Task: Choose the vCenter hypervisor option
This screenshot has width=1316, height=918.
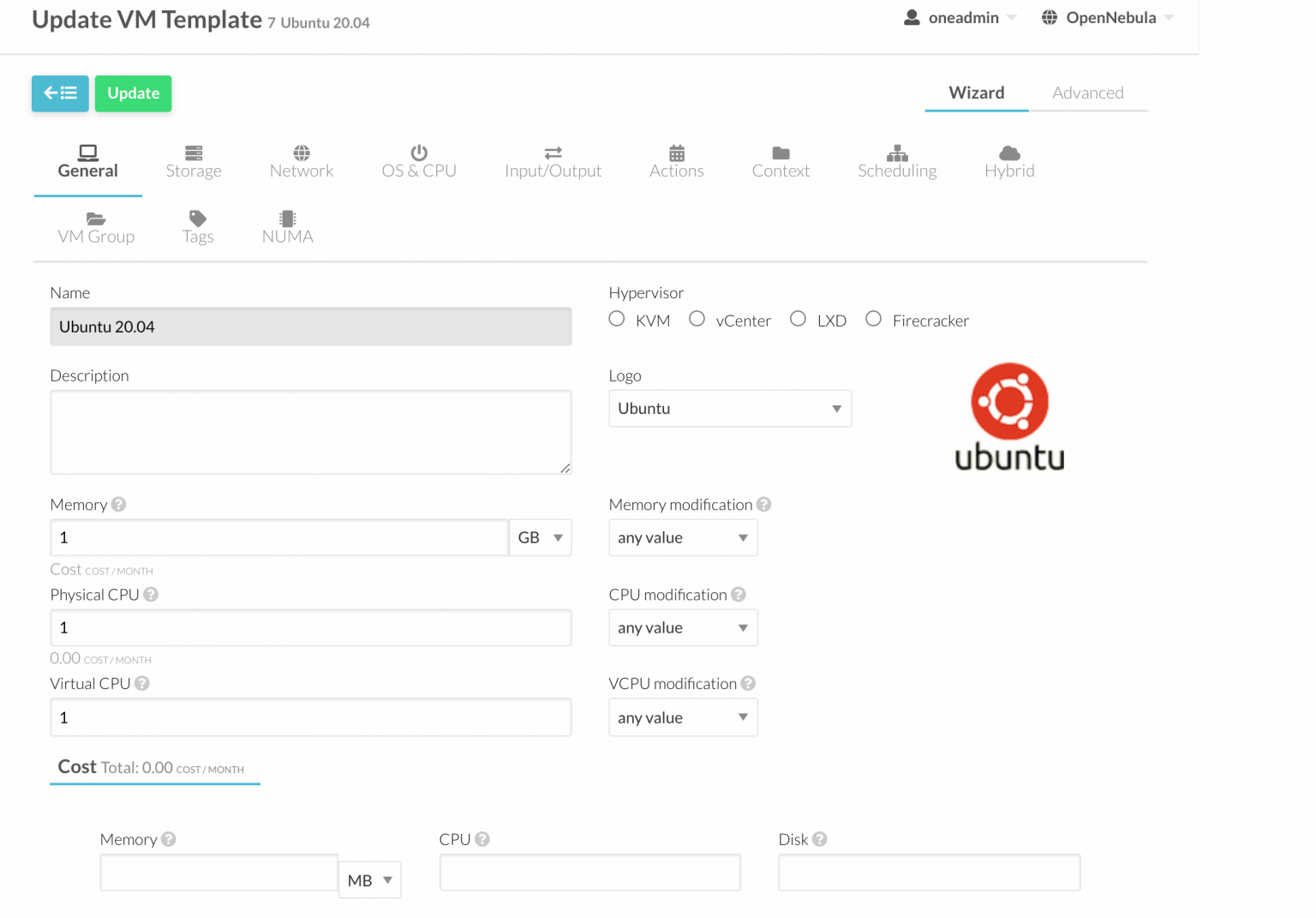Action: pyautogui.click(x=697, y=318)
